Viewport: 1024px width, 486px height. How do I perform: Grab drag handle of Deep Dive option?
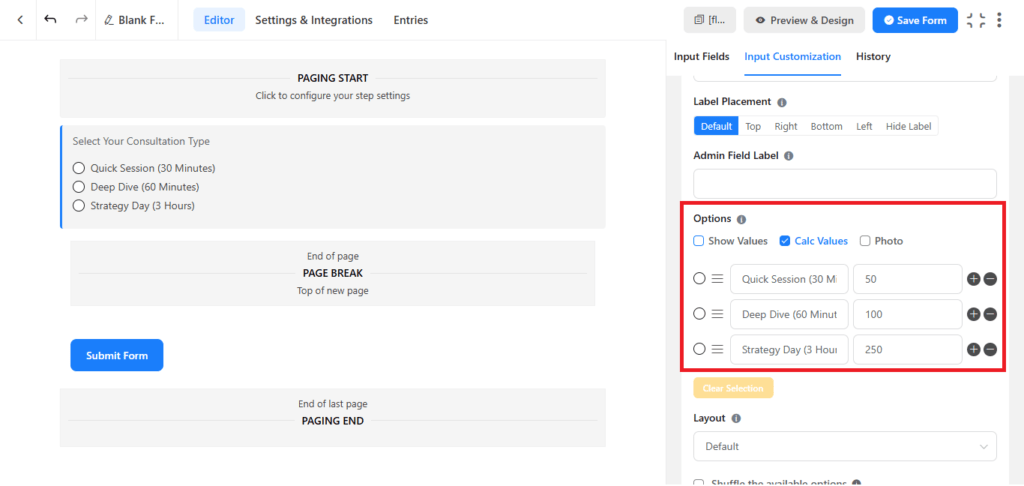click(717, 314)
